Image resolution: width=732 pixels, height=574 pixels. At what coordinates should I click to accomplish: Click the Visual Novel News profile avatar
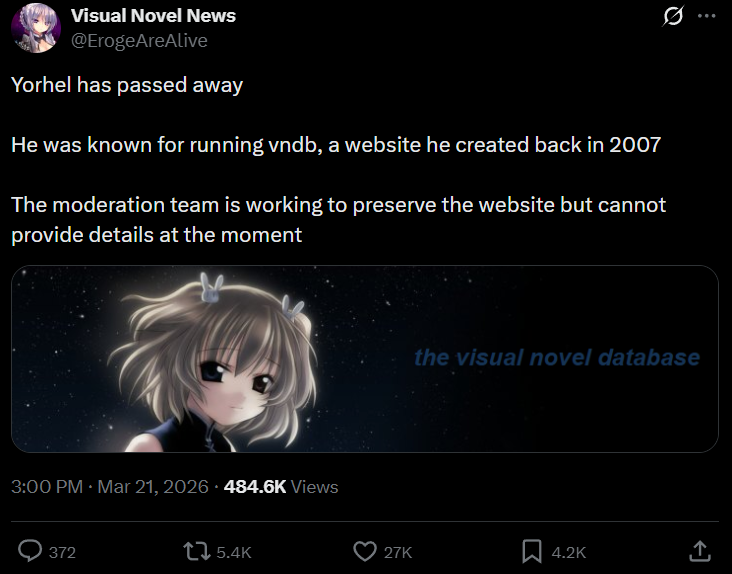[36, 28]
